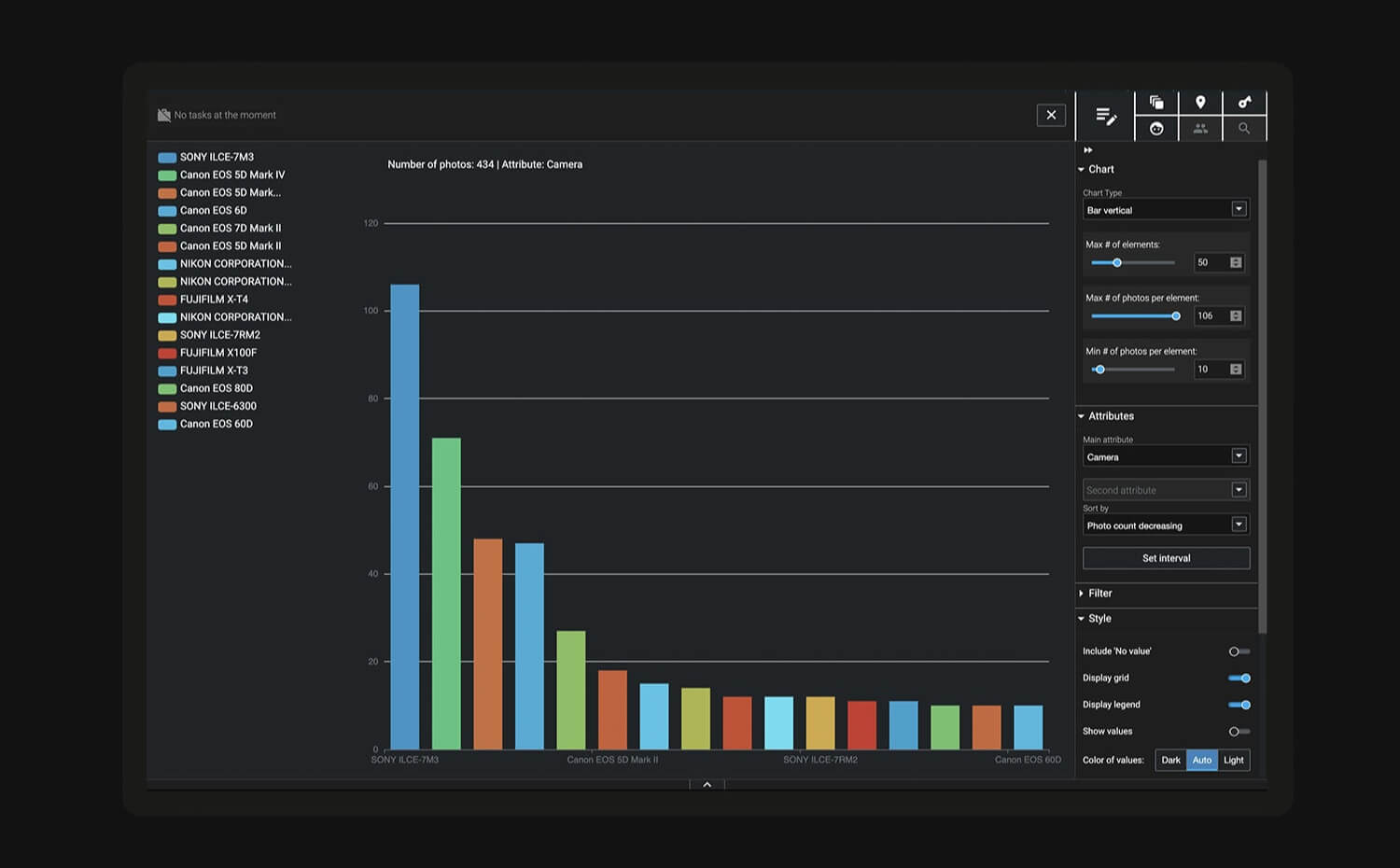This screenshot has width=1400, height=868.
Task: Open the Sort by dropdown
Action: coord(1166,525)
